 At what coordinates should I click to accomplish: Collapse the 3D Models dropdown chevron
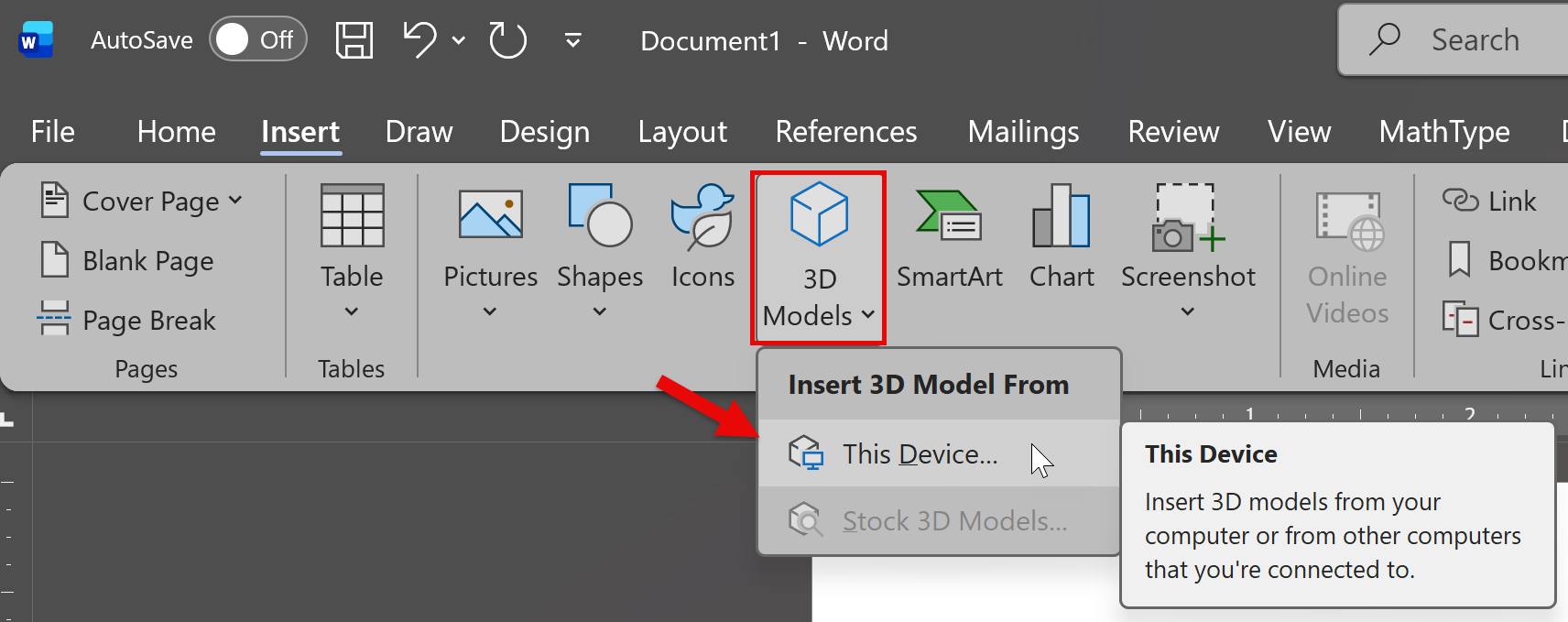tap(868, 315)
